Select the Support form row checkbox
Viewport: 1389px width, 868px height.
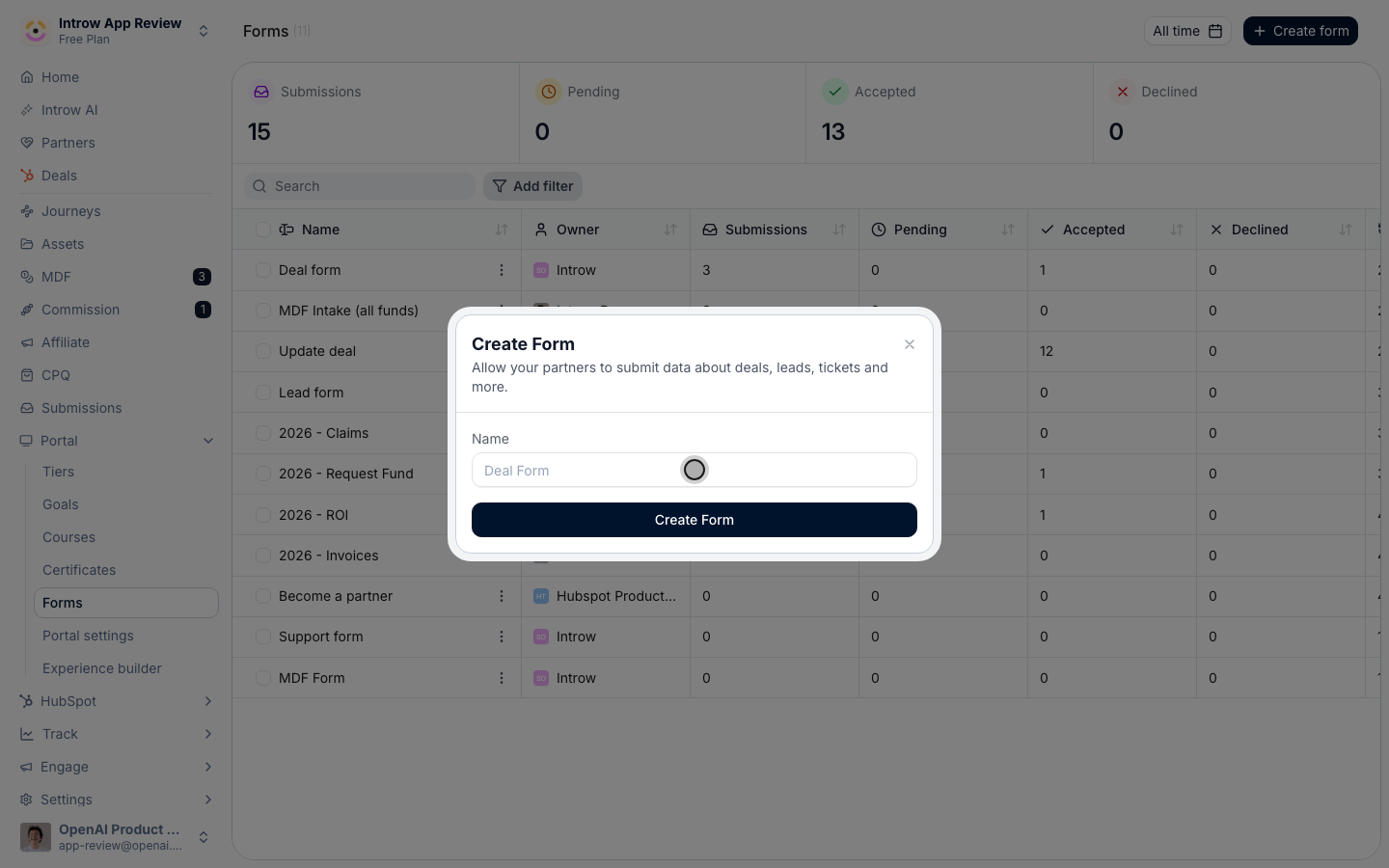262,637
